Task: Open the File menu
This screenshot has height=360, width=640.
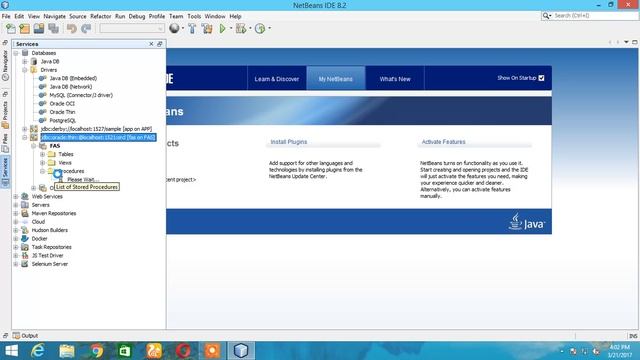Action: [x=6, y=16]
